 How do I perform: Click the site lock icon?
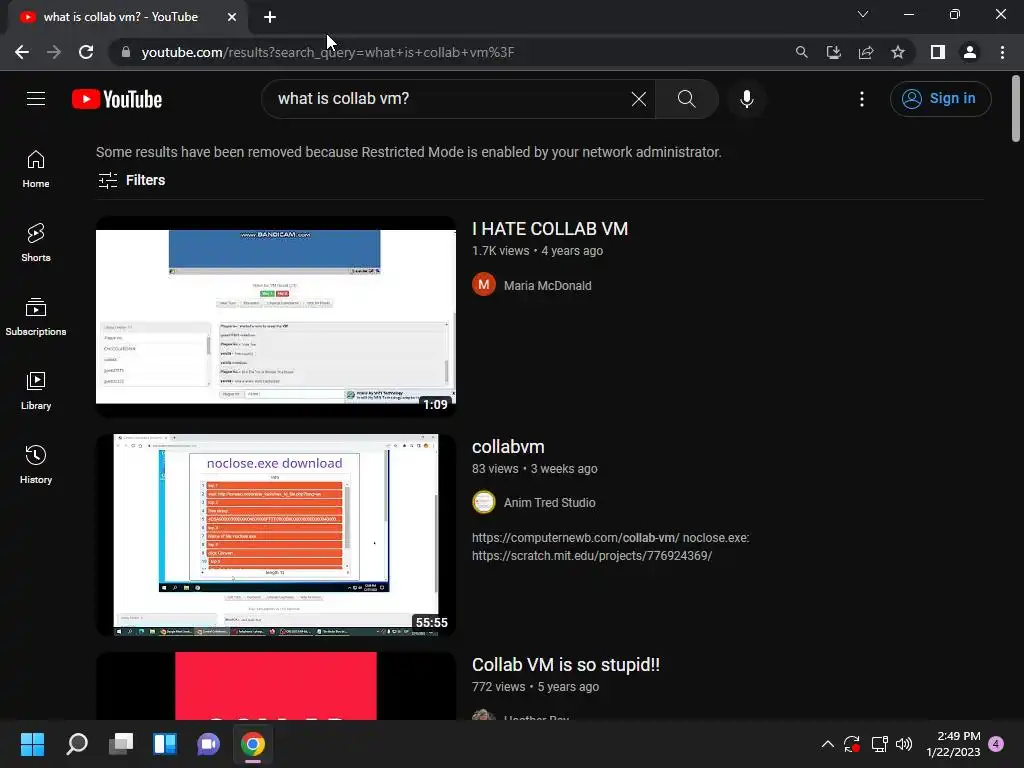[x=126, y=52]
